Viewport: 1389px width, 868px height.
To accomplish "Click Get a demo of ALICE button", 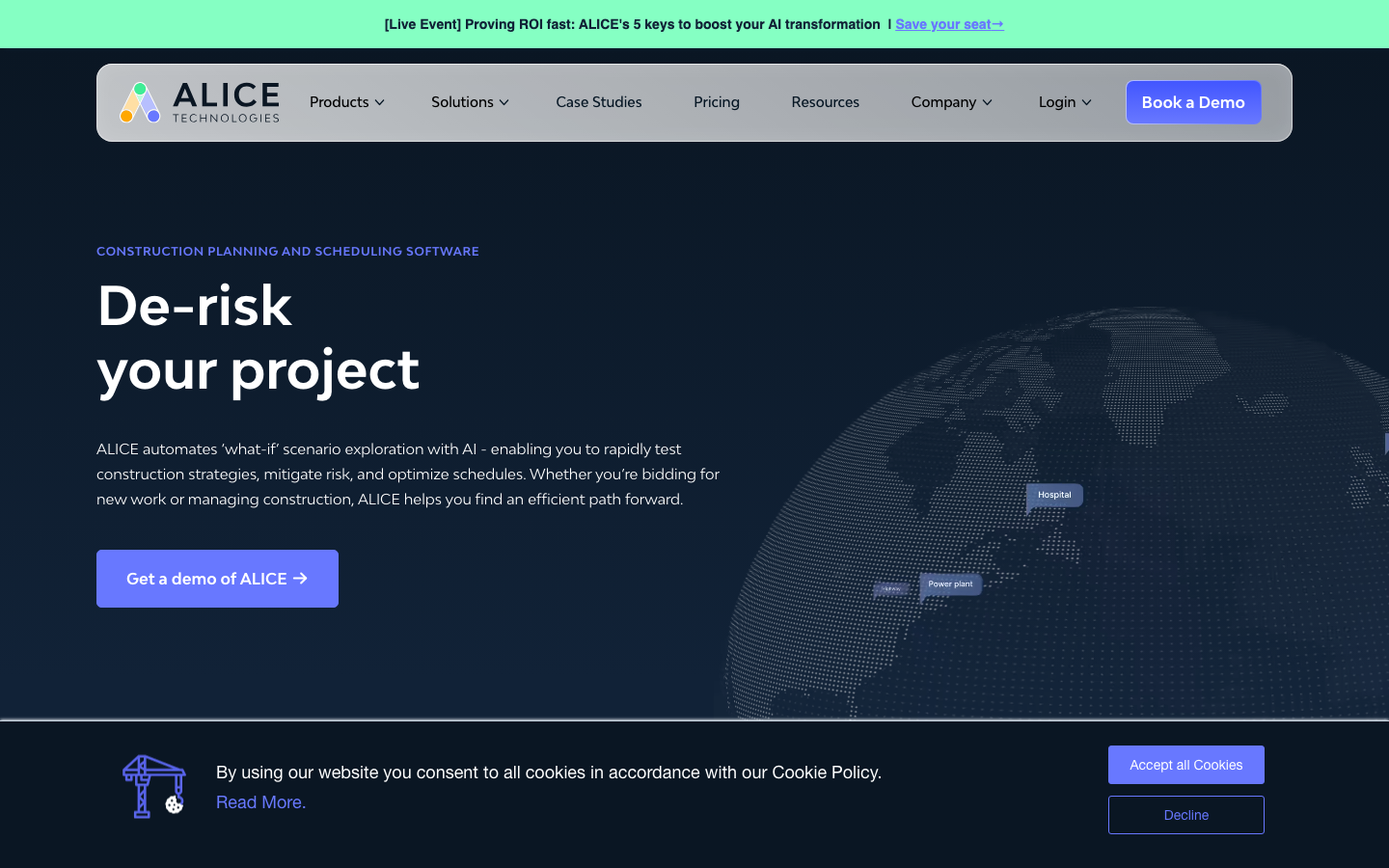I will pos(217,579).
